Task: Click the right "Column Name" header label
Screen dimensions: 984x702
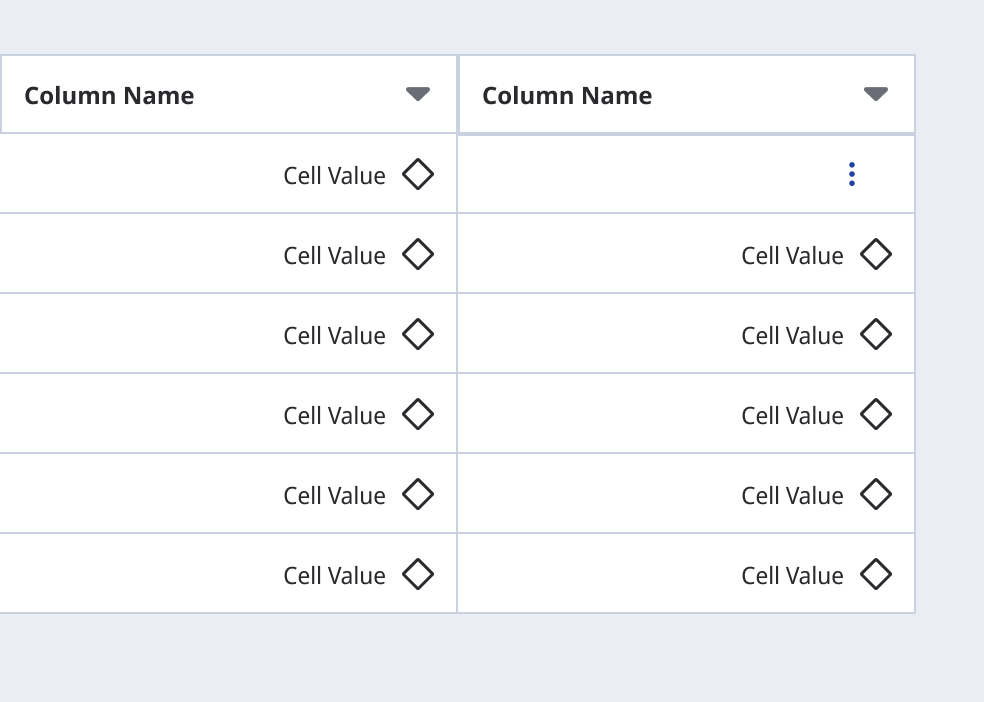Action: tap(567, 96)
